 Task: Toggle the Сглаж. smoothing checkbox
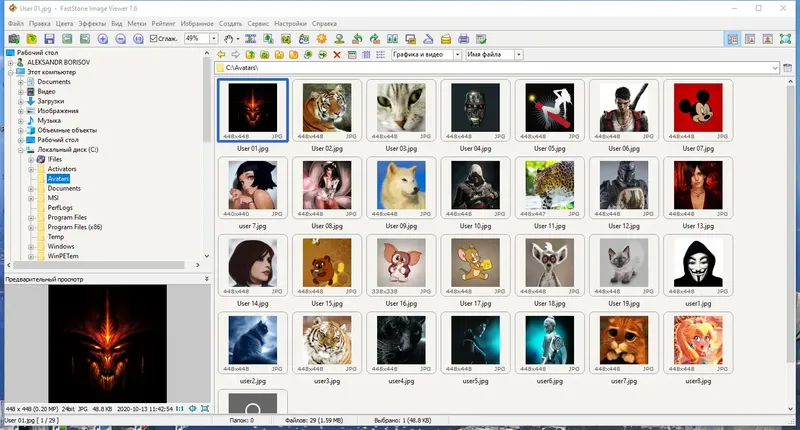pos(152,38)
